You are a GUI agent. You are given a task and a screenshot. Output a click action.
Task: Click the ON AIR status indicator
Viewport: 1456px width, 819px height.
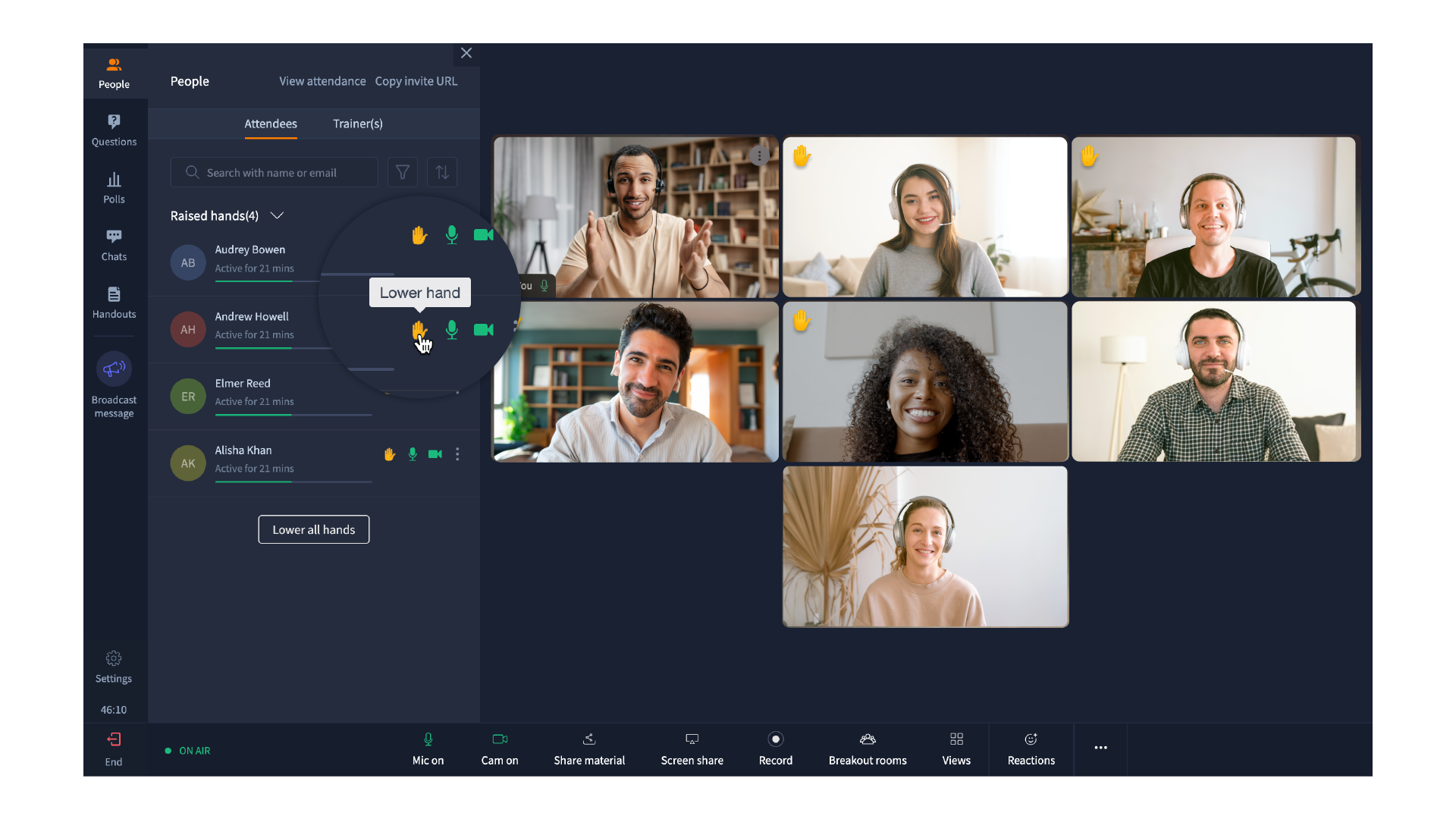(188, 751)
